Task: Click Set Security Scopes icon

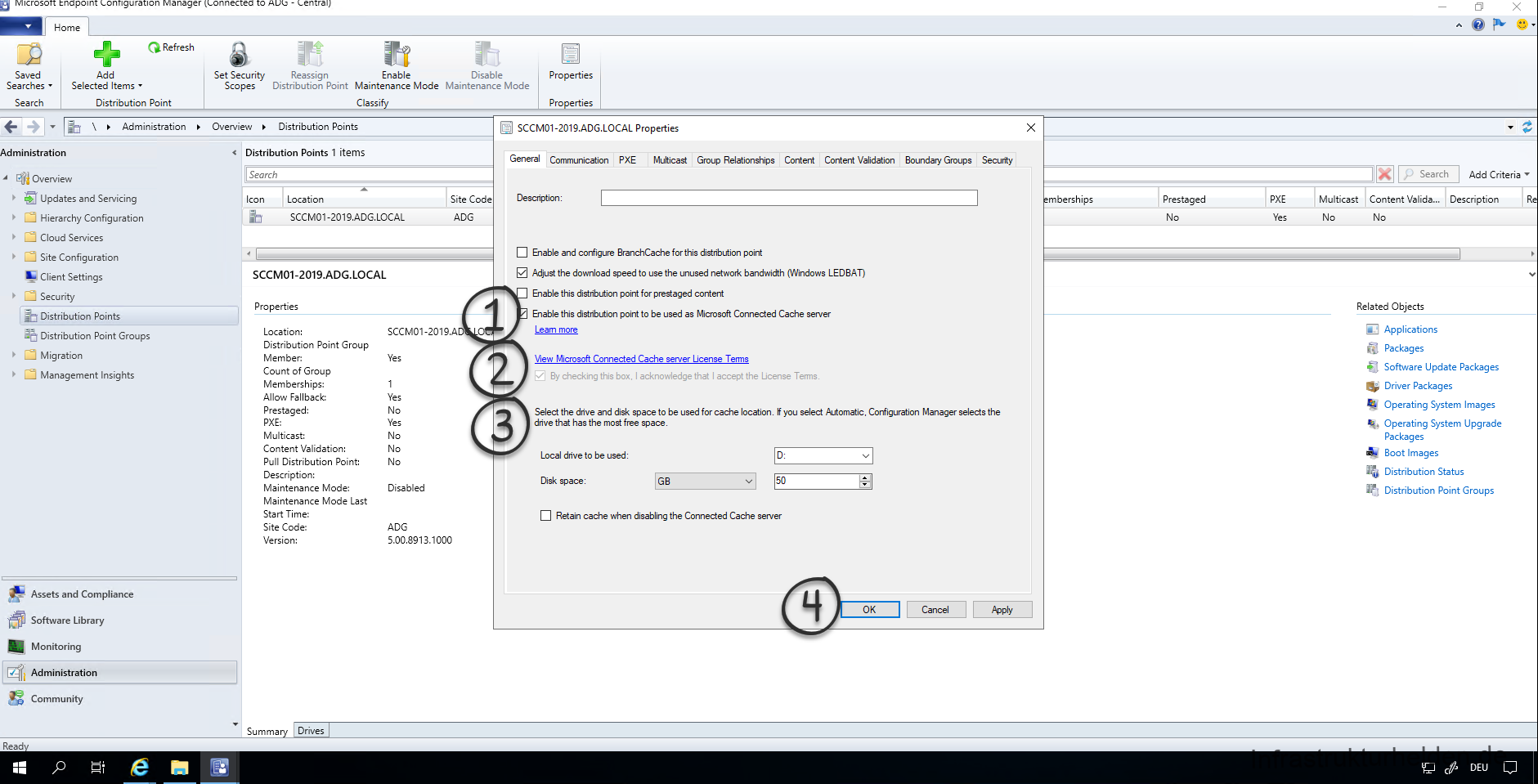Action: [239, 55]
